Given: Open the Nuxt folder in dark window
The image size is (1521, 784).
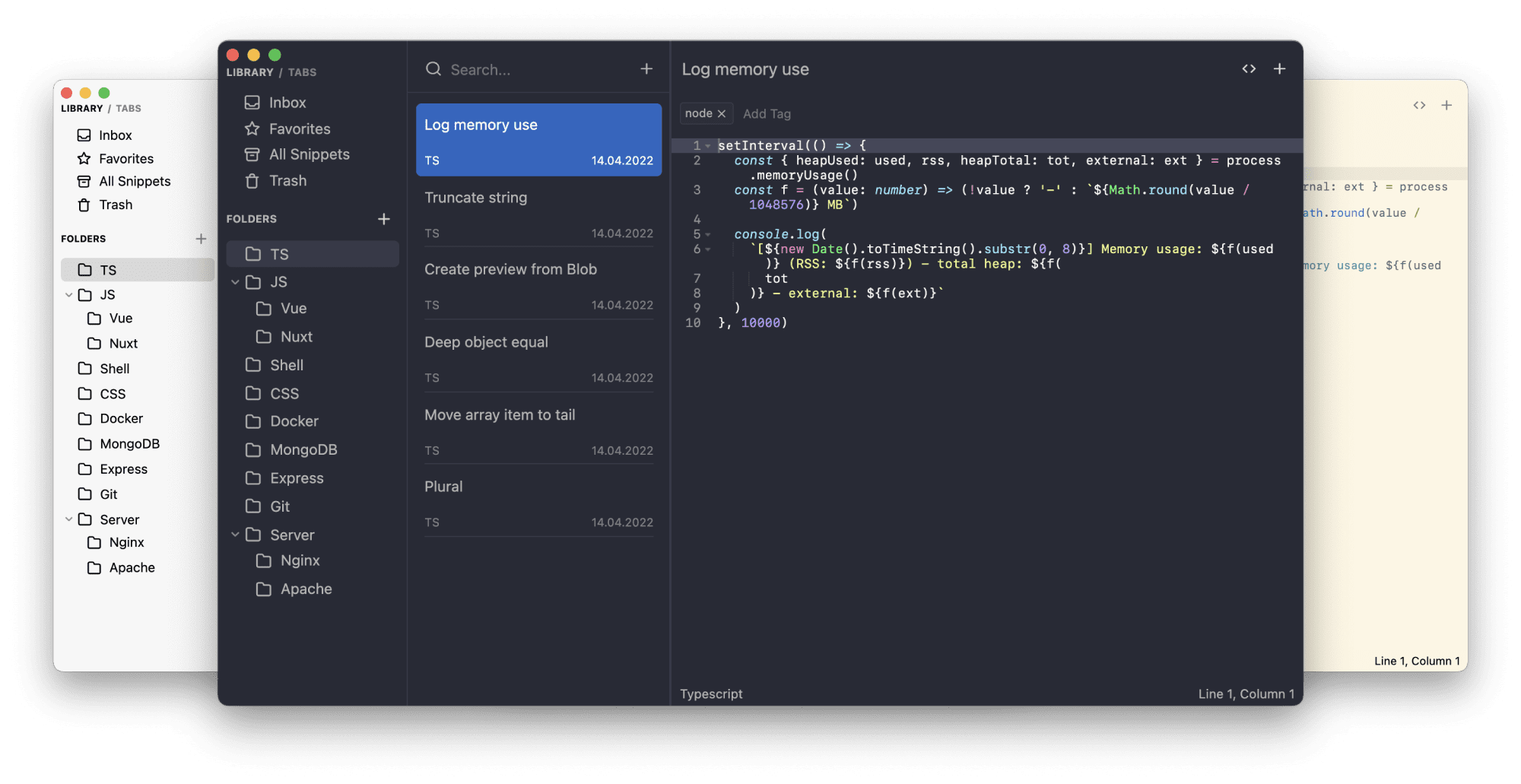Looking at the screenshot, I should click(x=284, y=337).
